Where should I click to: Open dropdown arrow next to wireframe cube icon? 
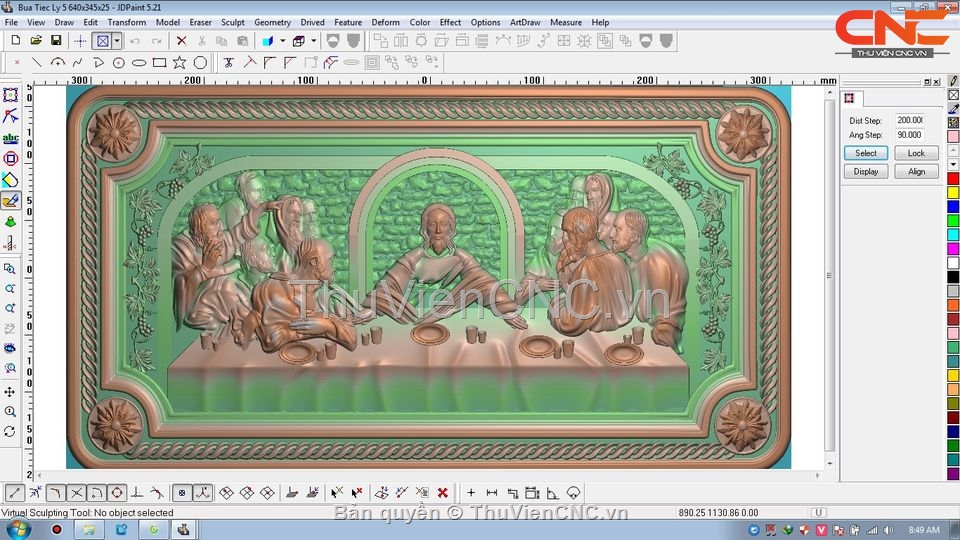[313, 41]
